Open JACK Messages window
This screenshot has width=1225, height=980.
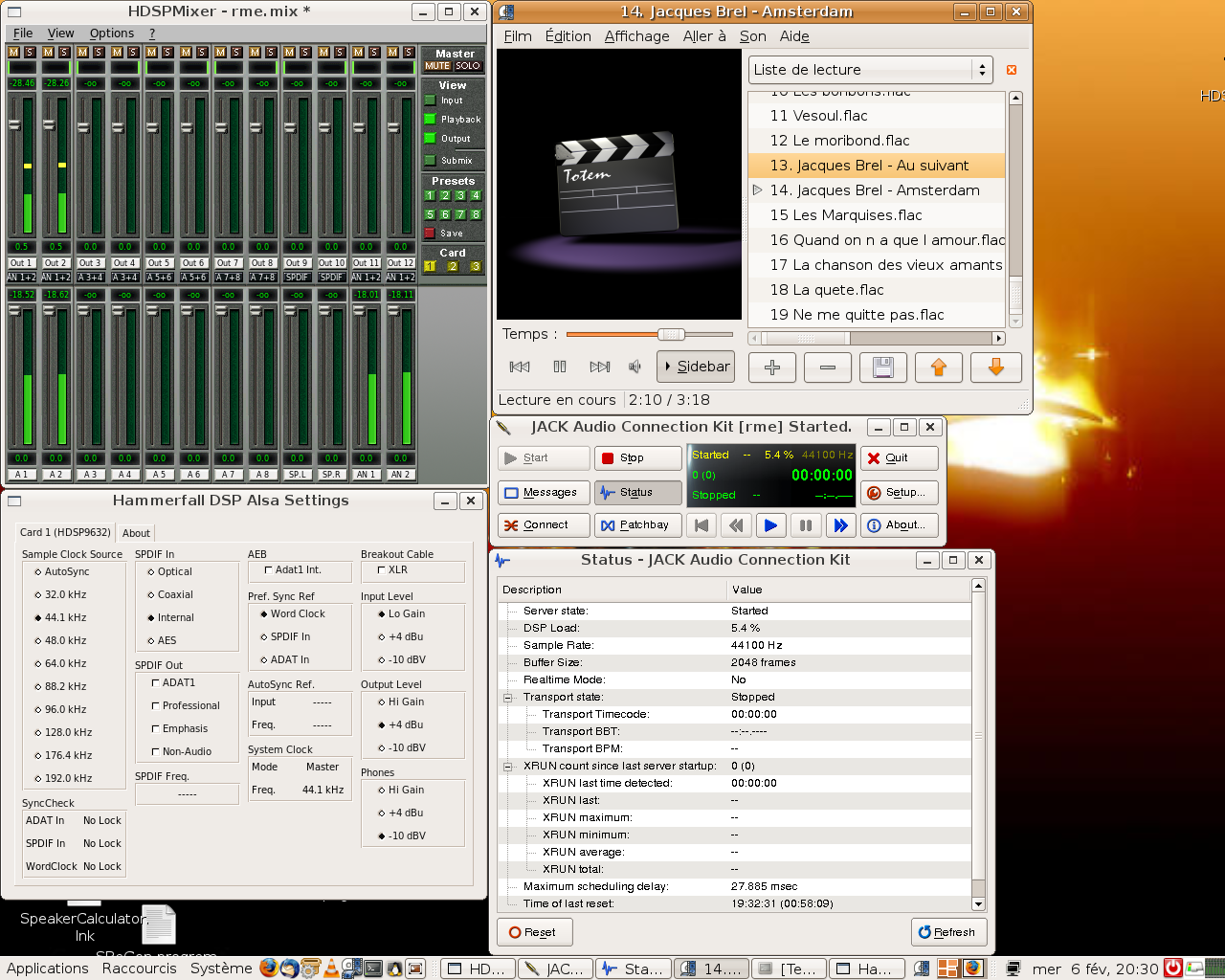coord(542,493)
